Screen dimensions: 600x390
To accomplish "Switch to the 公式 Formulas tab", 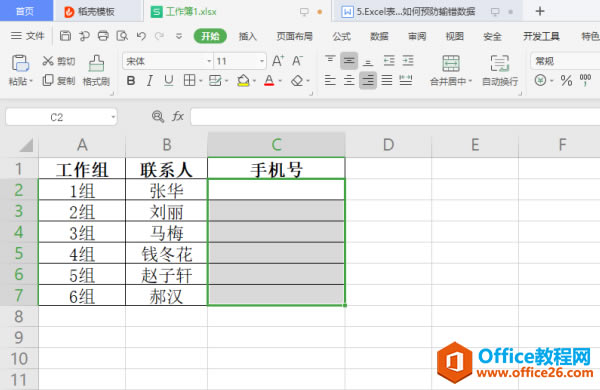I will click(x=342, y=36).
